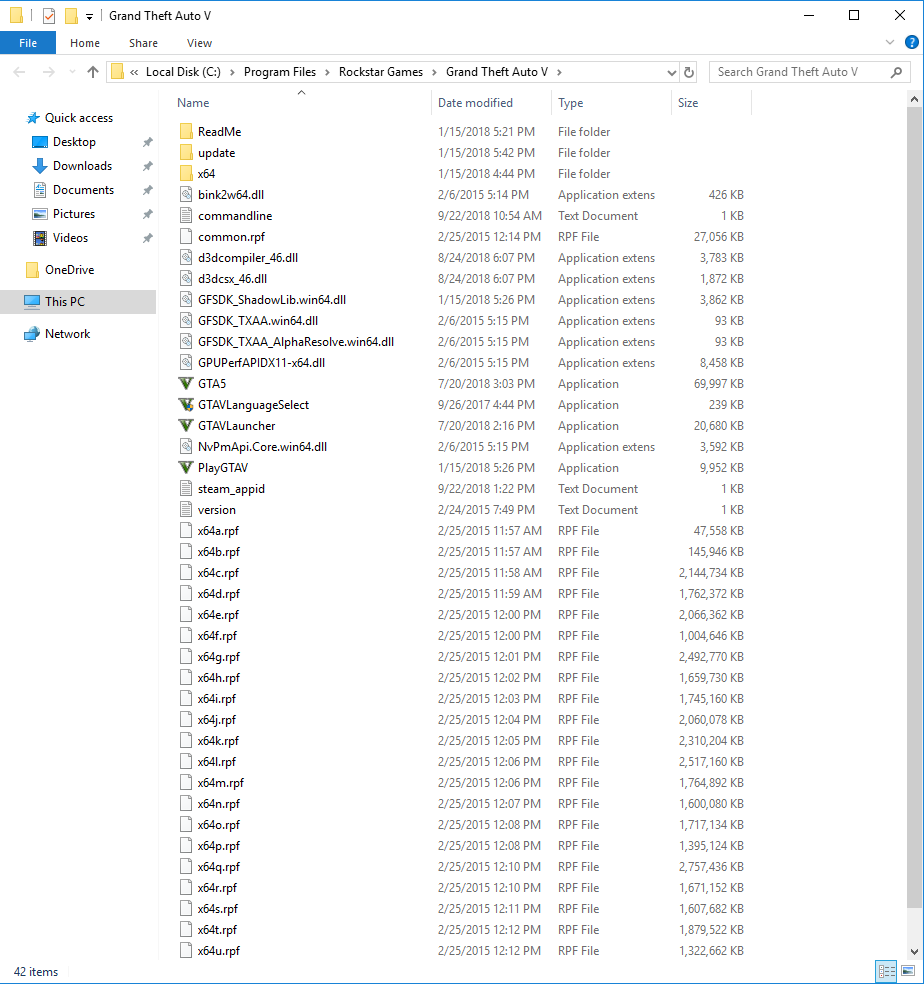
Task: Click the common.rpf file icon
Action: tap(186, 237)
